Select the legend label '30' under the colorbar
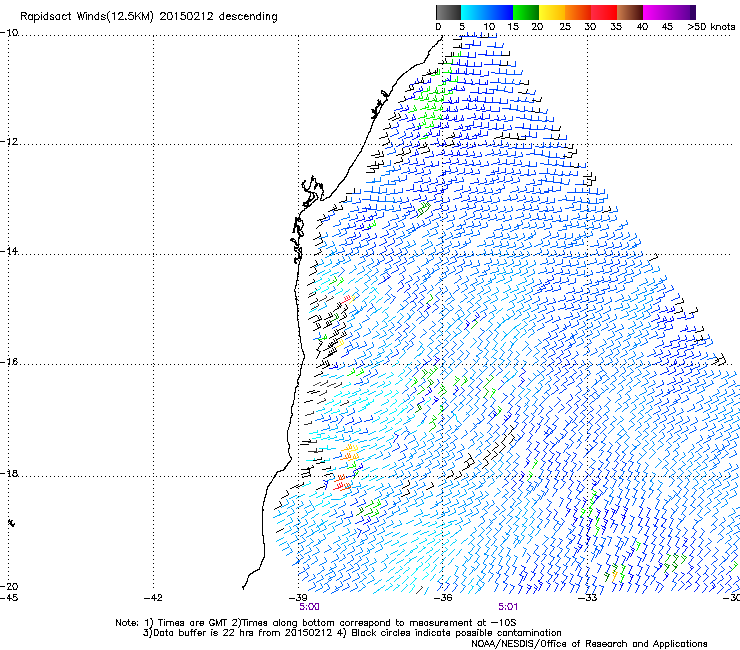The image size is (740, 650). (590, 27)
